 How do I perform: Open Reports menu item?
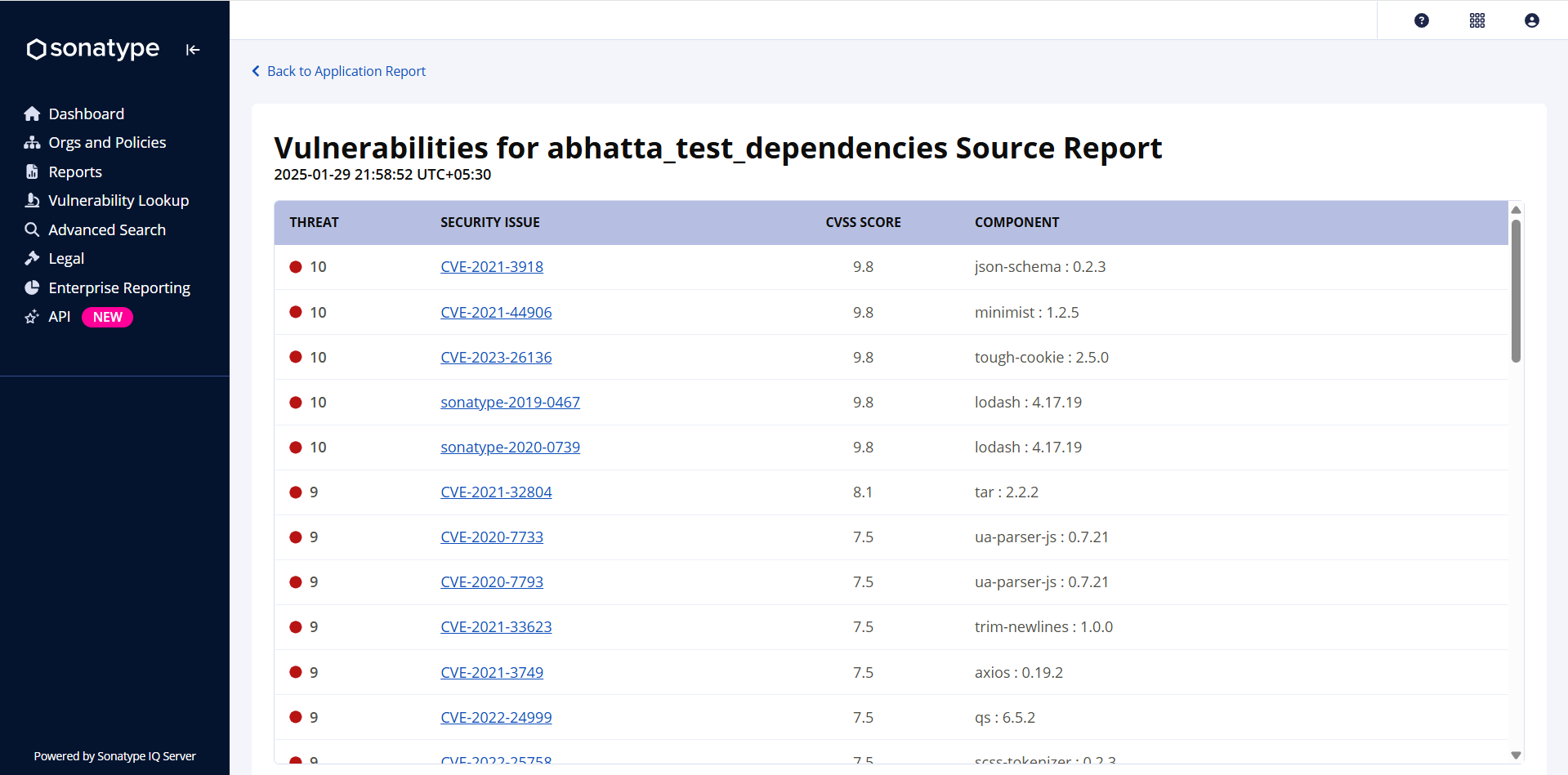coord(75,171)
